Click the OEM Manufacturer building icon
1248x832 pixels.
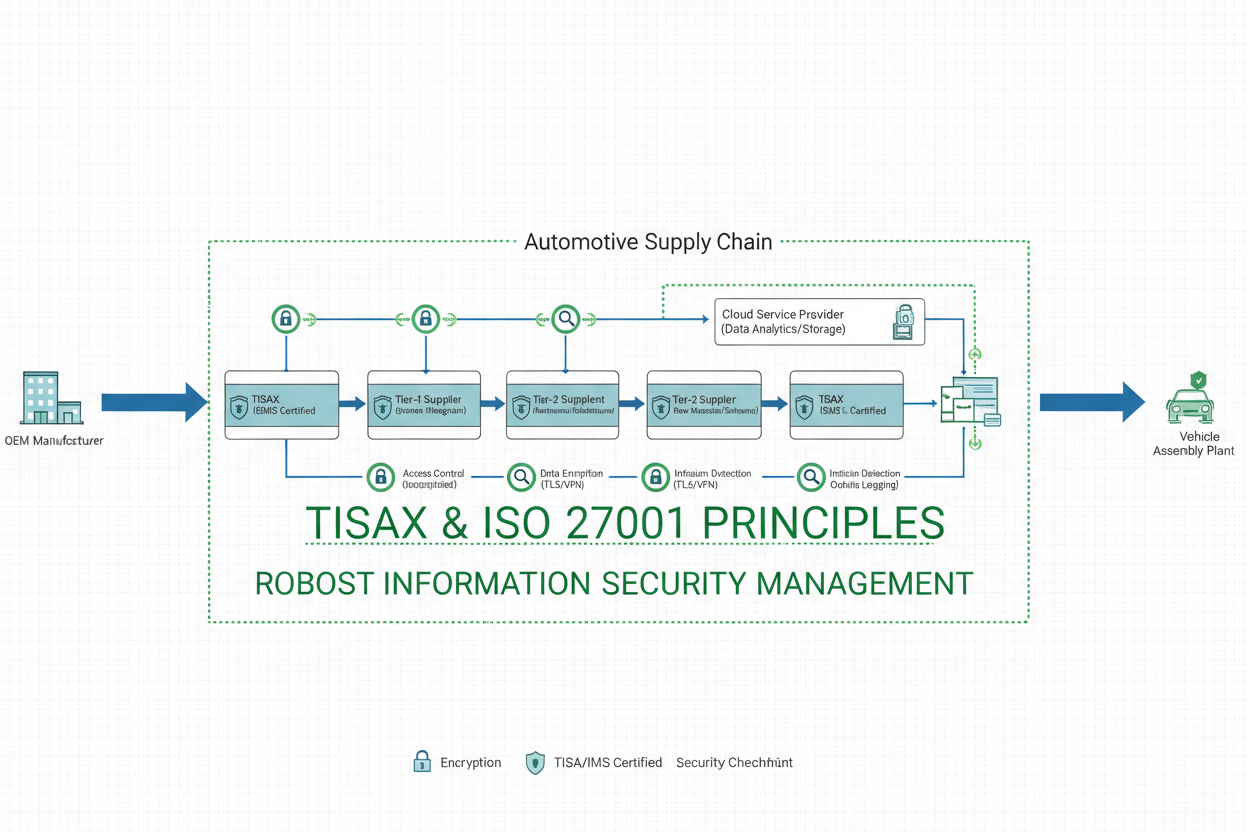pyautogui.click(x=50, y=398)
